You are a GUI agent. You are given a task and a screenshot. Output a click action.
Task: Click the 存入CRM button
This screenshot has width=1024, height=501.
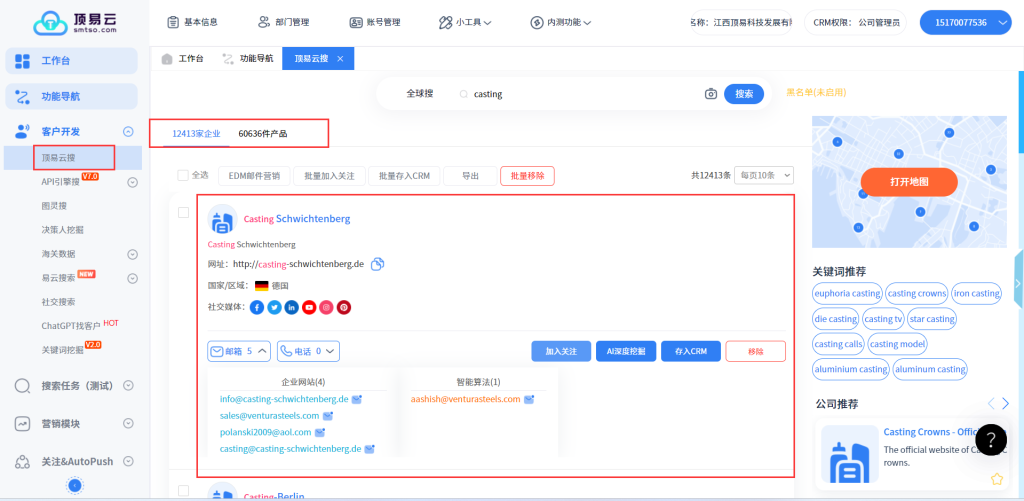pos(690,351)
